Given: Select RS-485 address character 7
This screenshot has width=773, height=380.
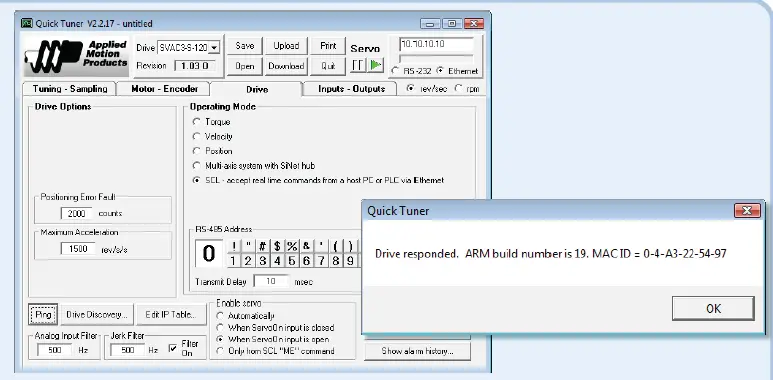Looking at the screenshot, I should [321, 261].
